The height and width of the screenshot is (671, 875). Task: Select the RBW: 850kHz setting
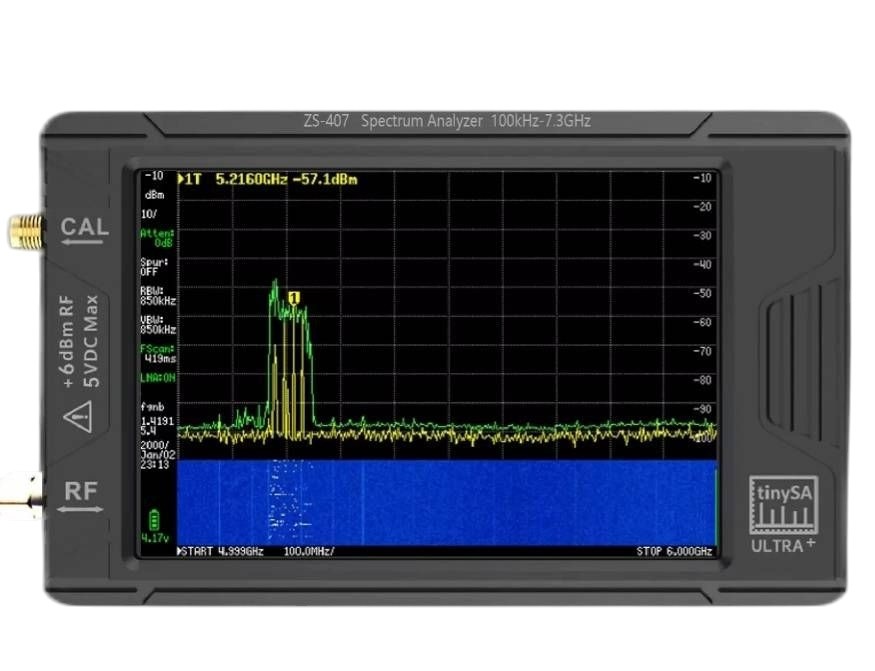pyautogui.click(x=158, y=296)
